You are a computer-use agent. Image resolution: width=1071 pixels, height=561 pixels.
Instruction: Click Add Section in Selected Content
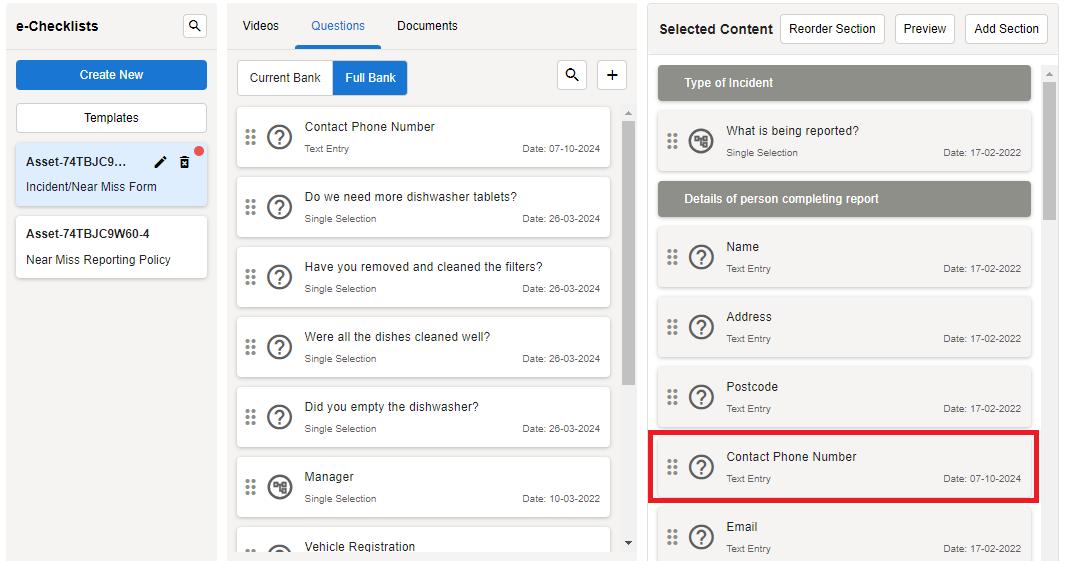pos(1006,29)
